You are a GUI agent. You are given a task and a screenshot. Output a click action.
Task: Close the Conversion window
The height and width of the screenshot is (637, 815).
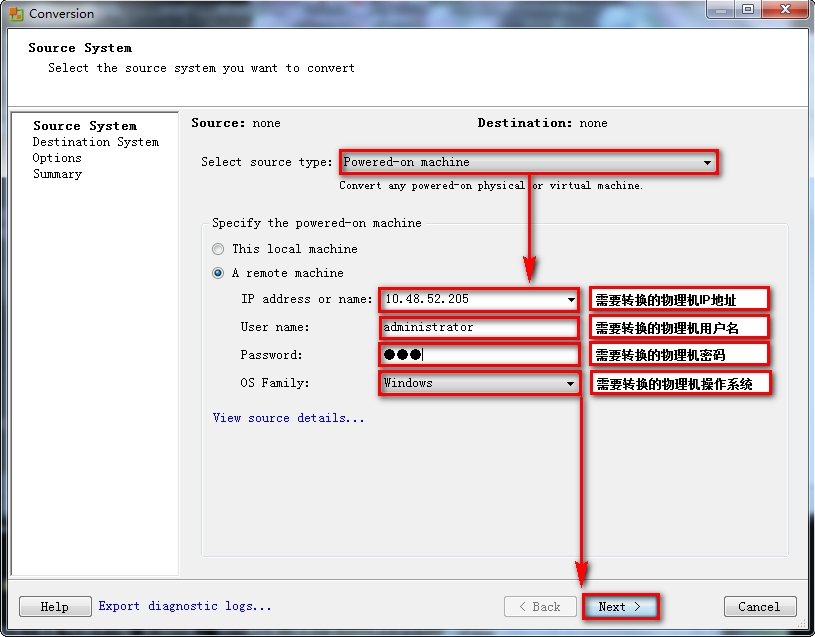(785, 9)
